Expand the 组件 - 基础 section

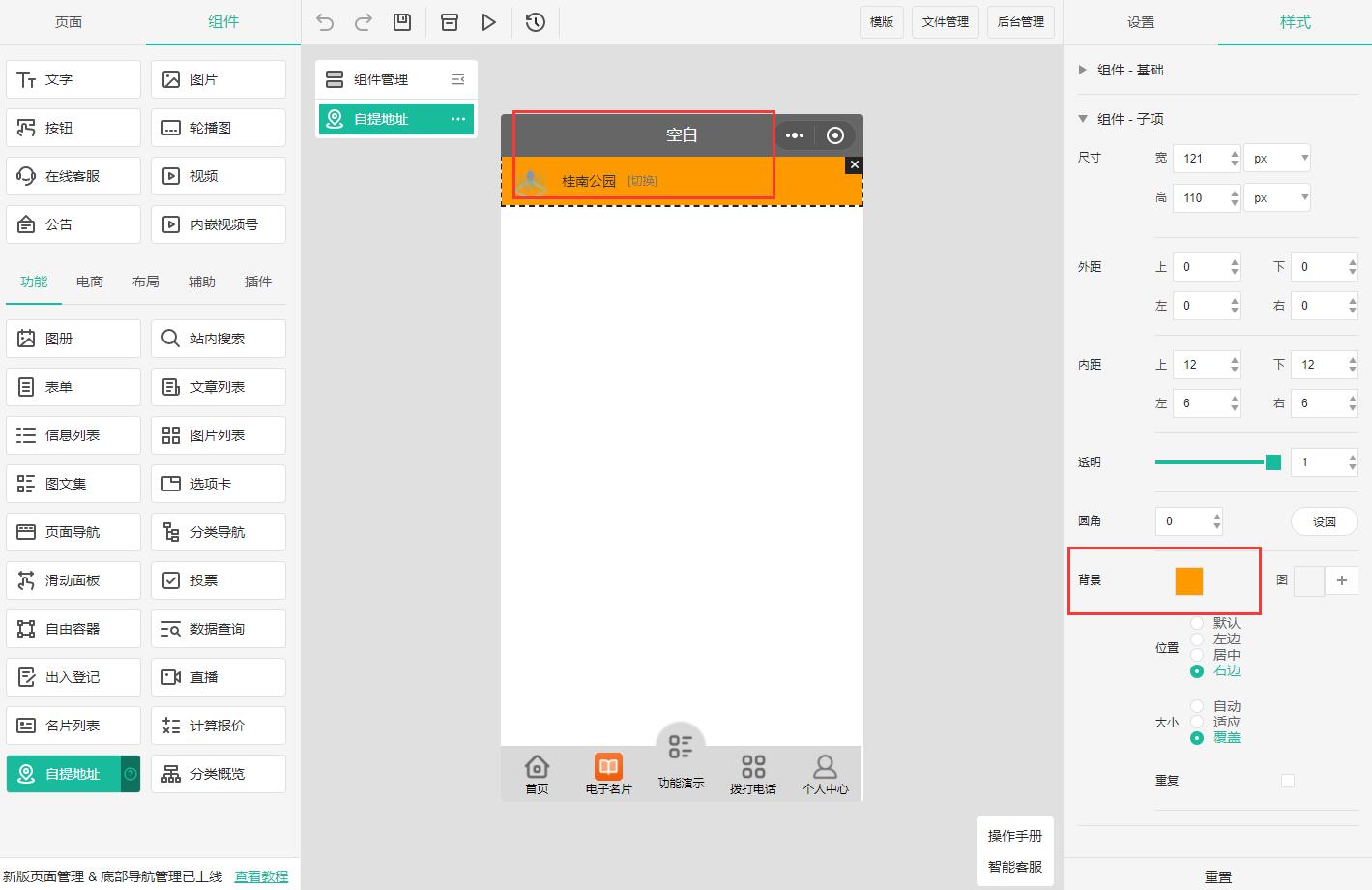click(x=1083, y=70)
